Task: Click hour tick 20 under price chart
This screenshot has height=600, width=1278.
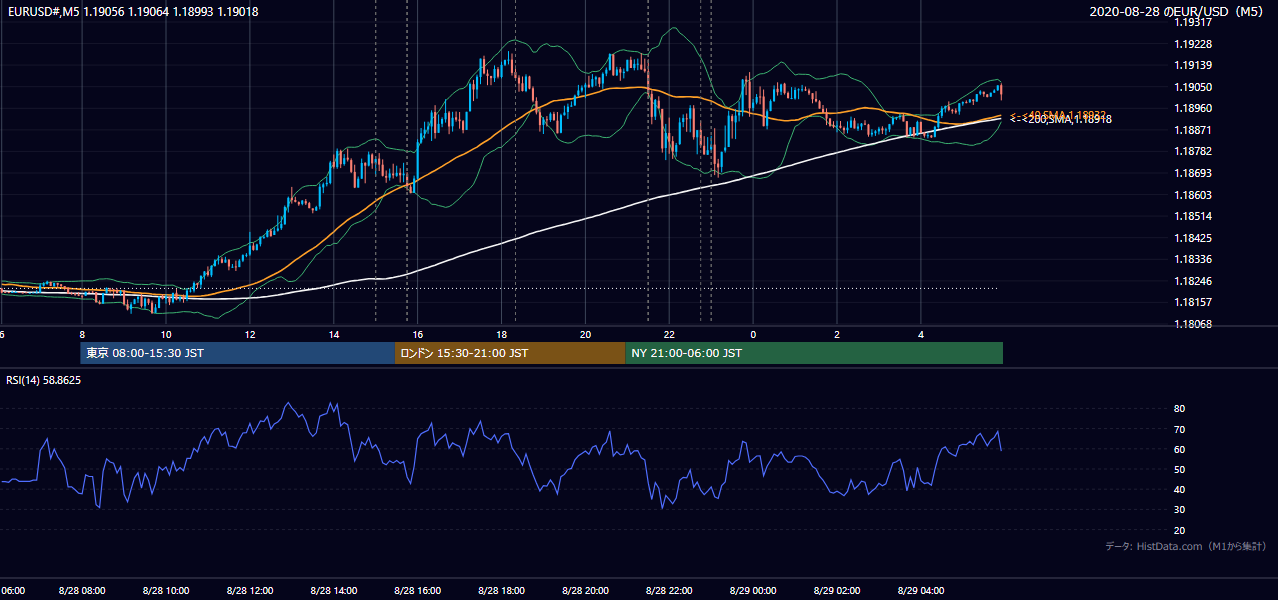Action: coord(586,334)
